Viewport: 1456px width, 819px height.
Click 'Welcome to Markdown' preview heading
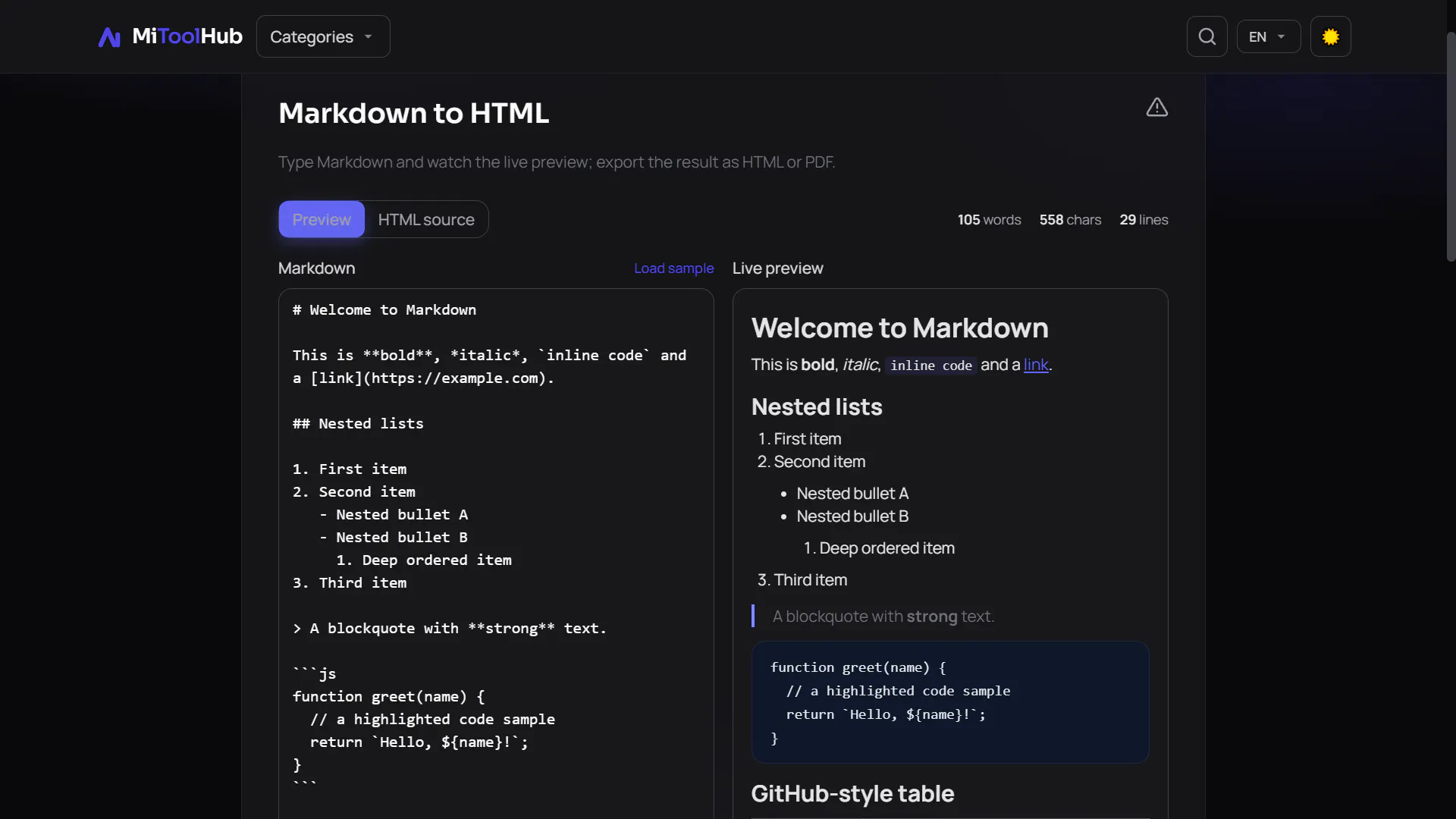click(899, 328)
